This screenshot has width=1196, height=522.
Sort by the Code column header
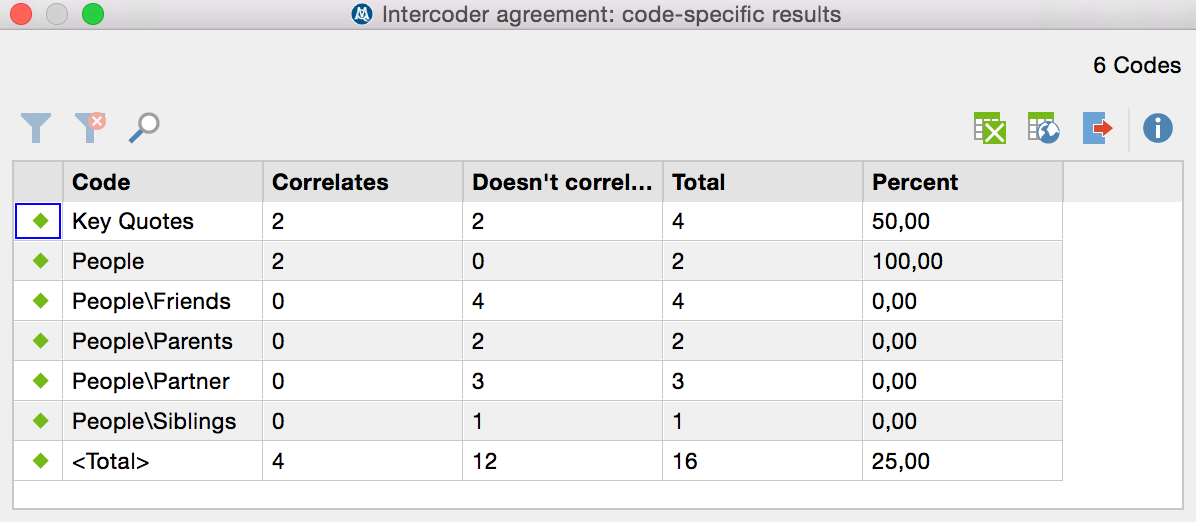tap(162, 182)
